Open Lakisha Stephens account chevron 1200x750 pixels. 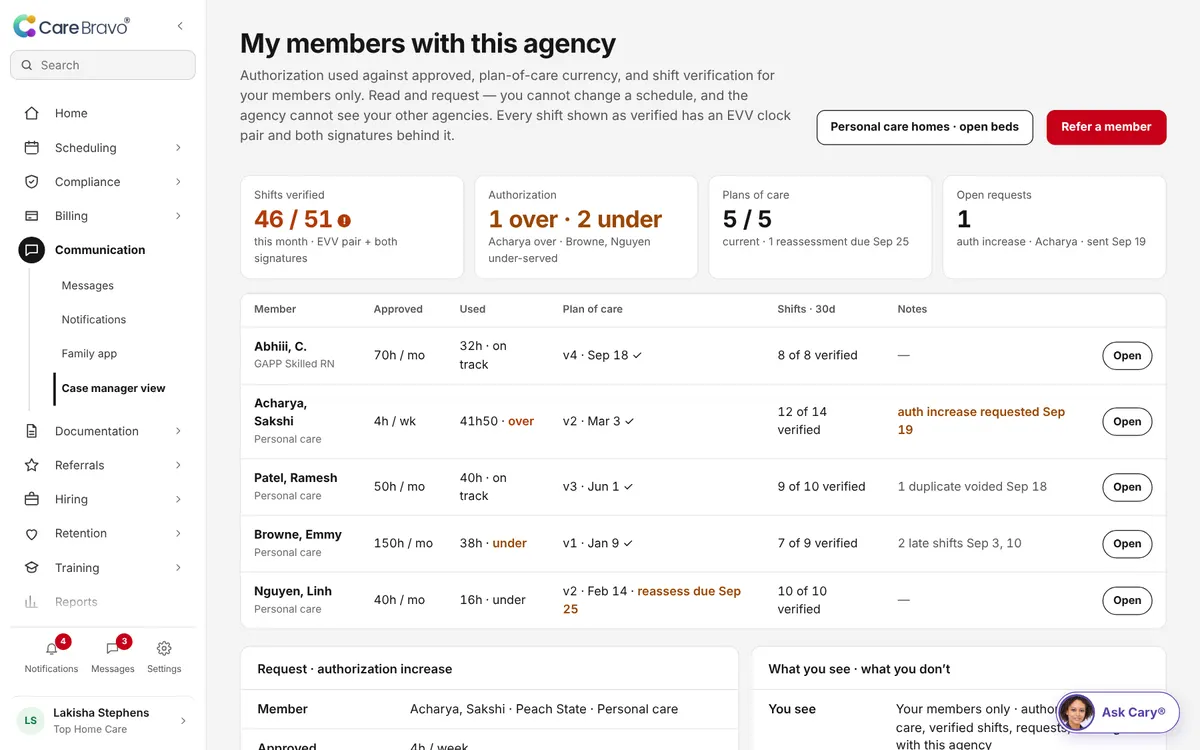[182, 720]
